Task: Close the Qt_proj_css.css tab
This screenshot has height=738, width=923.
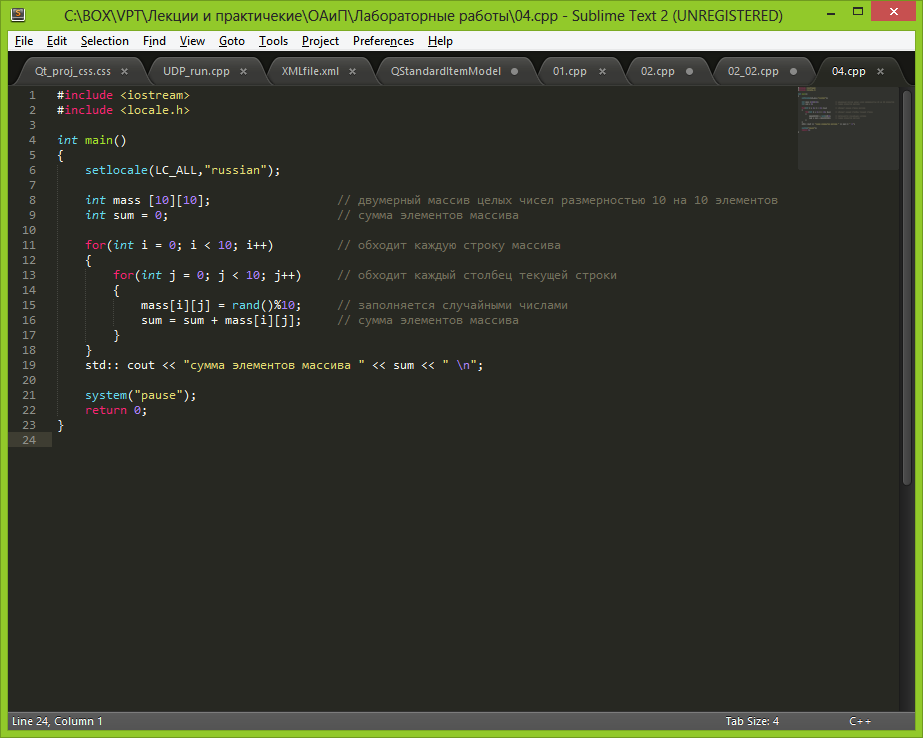Action: coord(124,71)
